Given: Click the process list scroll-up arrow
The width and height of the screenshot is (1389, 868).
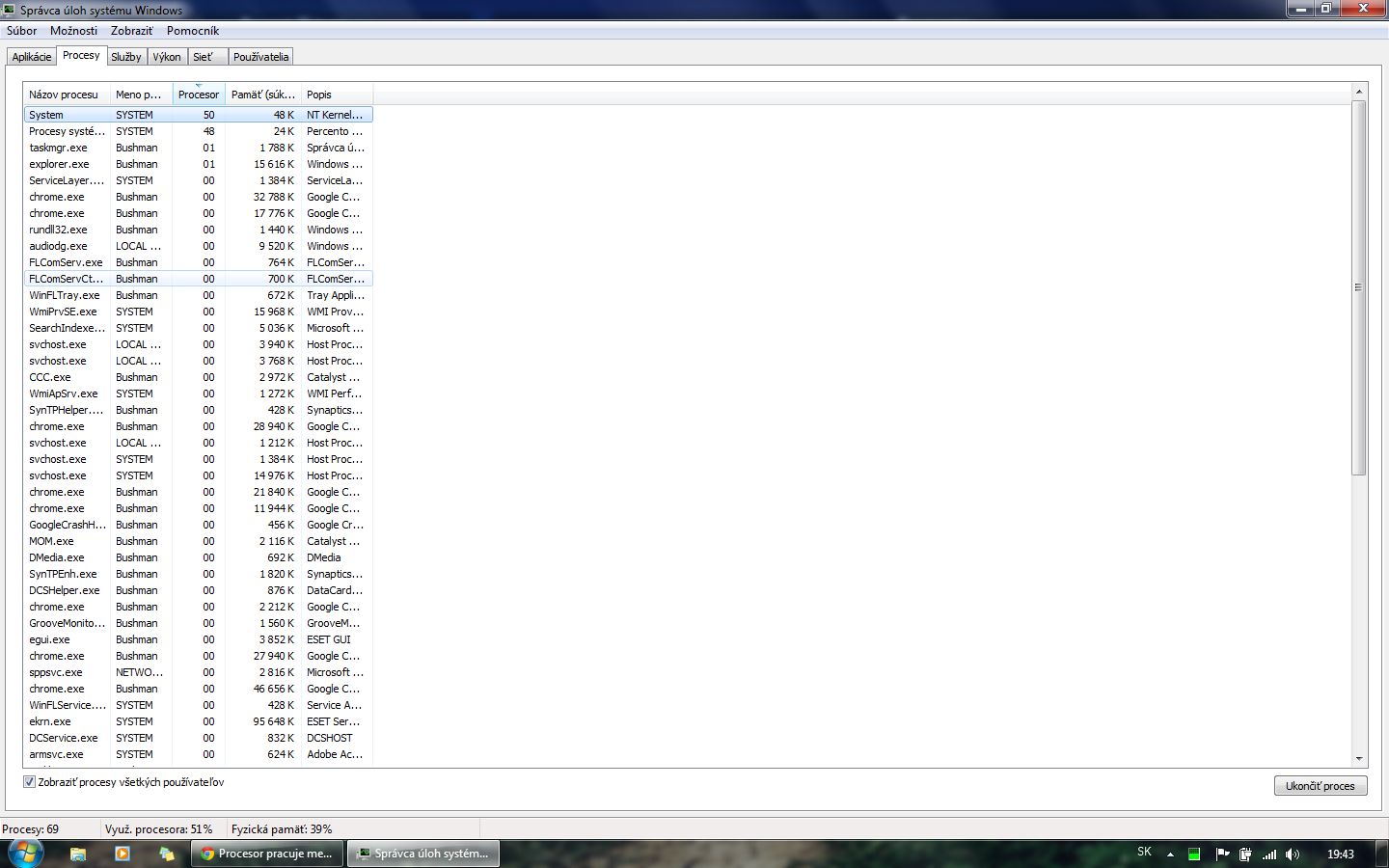Looking at the screenshot, I should 1359,92.
